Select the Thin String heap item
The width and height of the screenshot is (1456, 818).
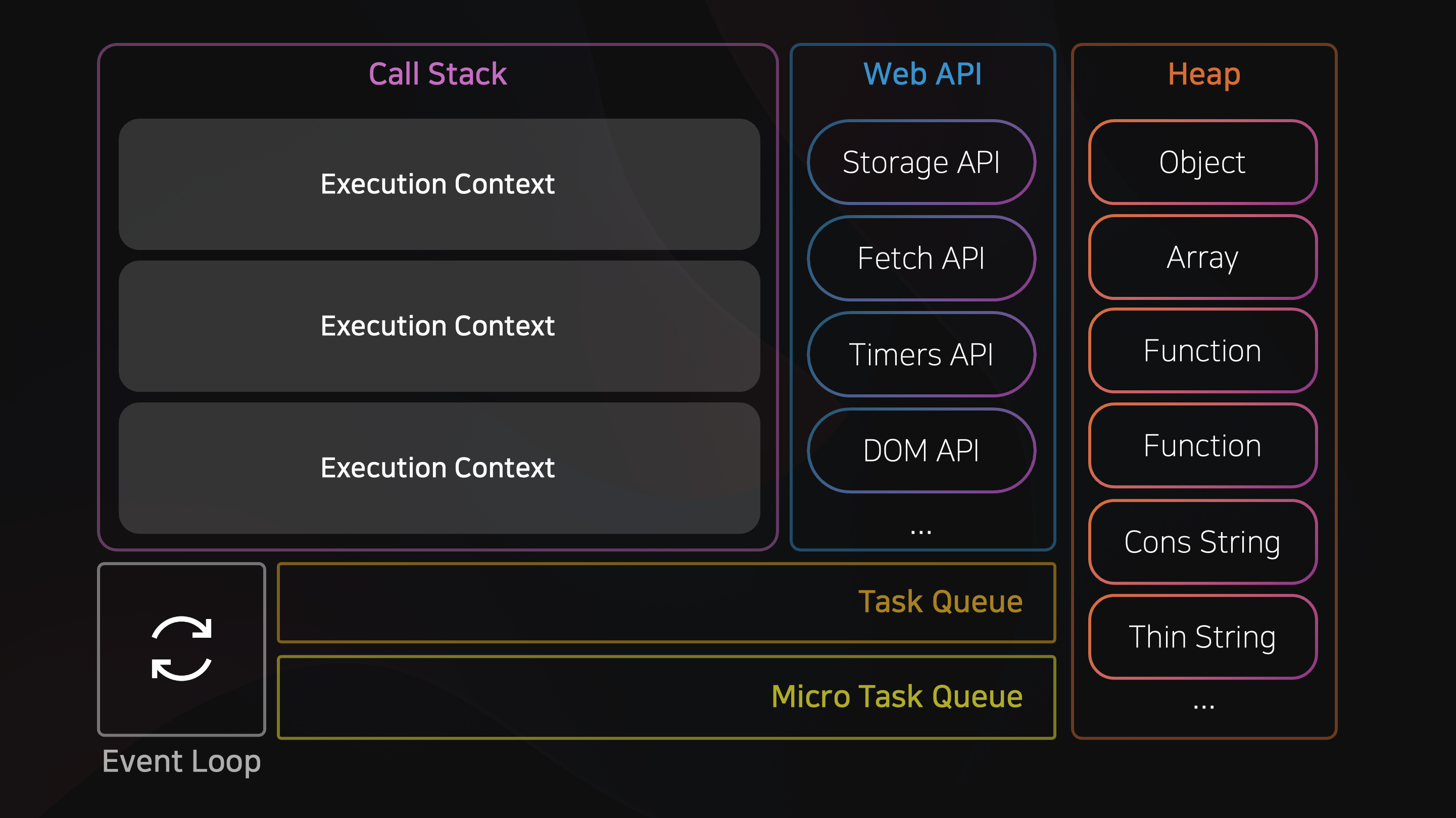pos(1203,637)
